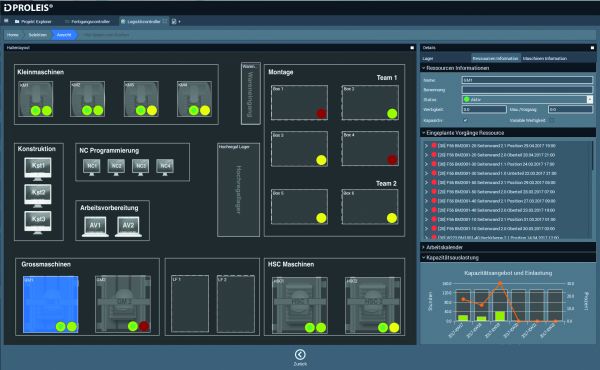Click the red status light in Box 1
This screenshot has height=370, width=600.
pos(321,113)
